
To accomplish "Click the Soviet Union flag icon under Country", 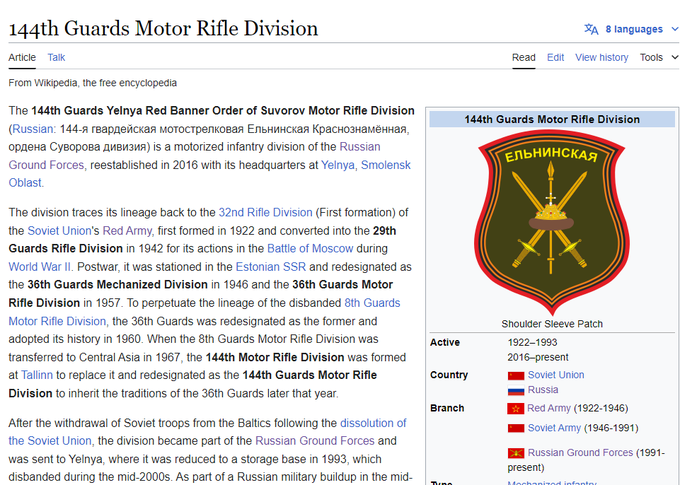I will click(x=516, y=375).
